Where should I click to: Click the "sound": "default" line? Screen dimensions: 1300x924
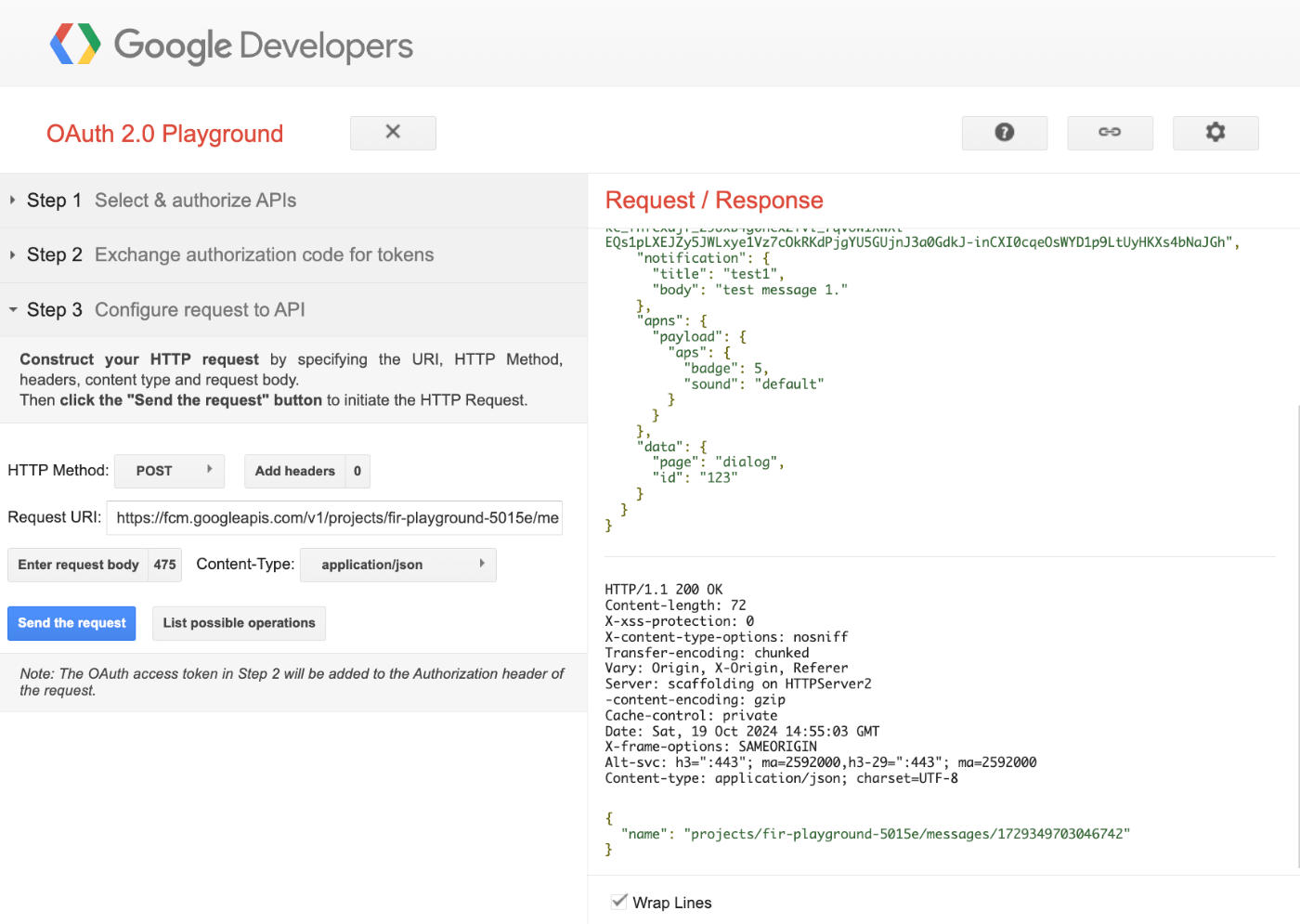(753, 384)
